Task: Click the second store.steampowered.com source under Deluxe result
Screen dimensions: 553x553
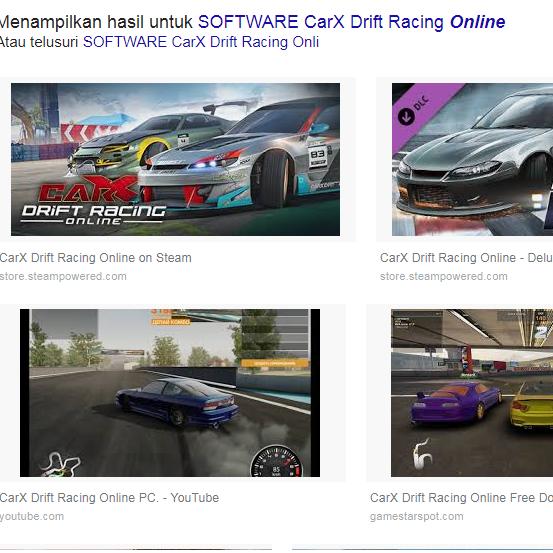Action: (444, 276)
